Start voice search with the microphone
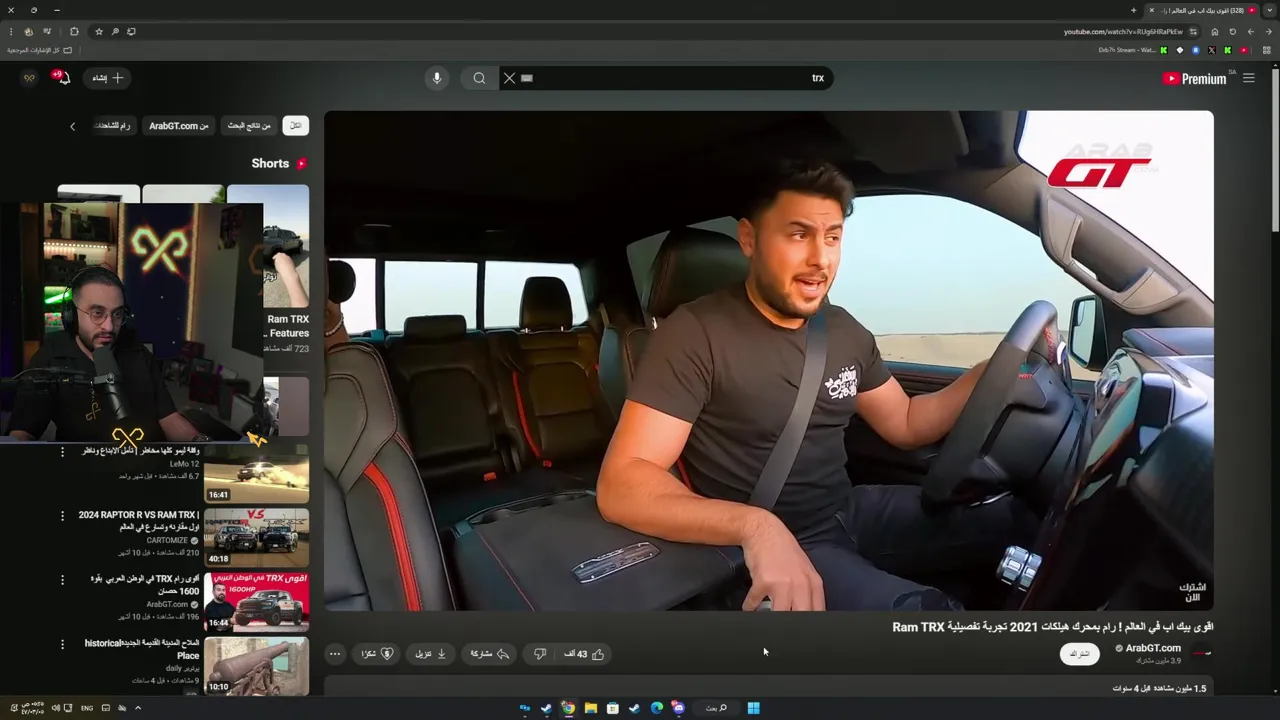 (x=436, y=78)
